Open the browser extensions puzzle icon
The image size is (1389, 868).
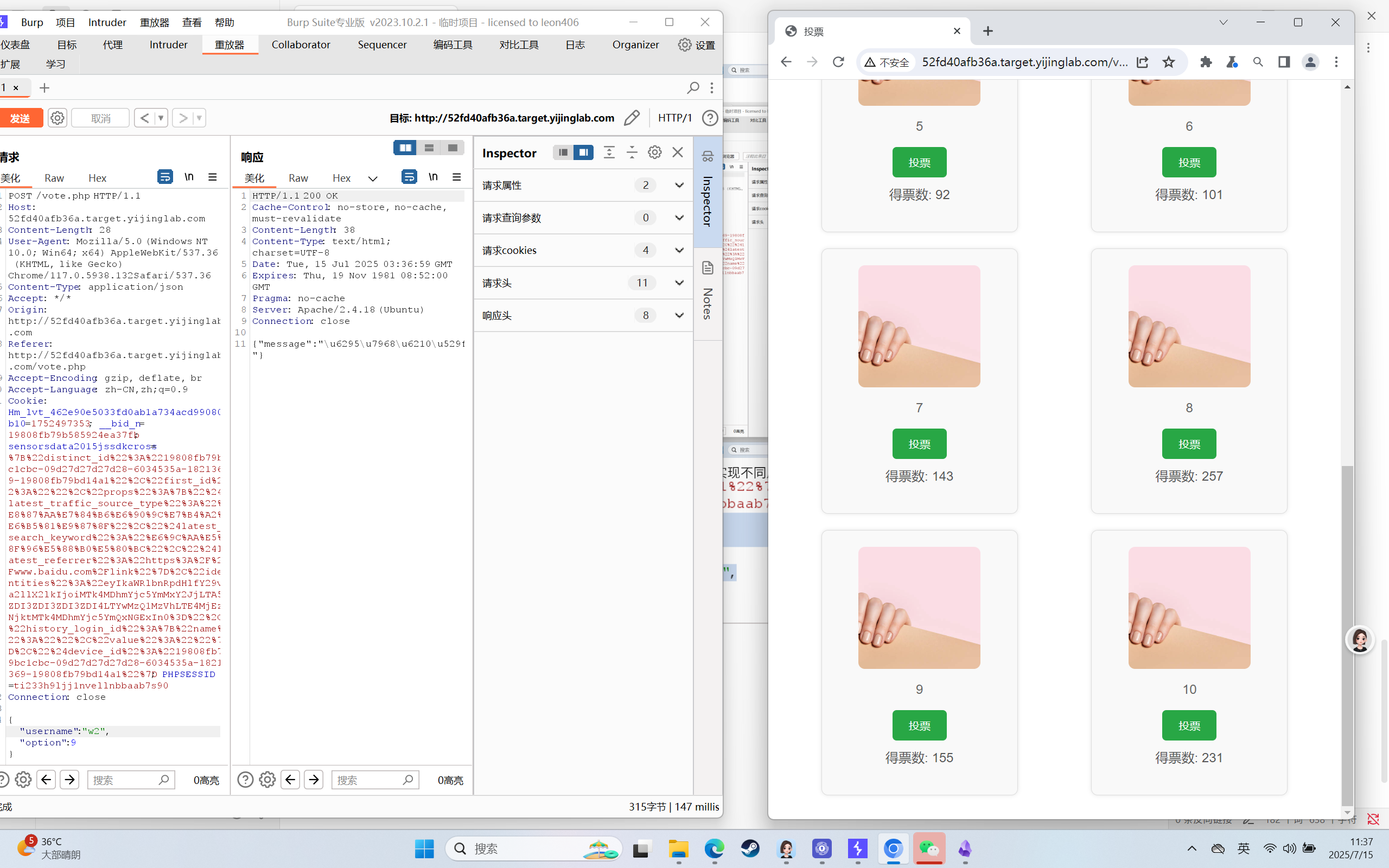1205,62
